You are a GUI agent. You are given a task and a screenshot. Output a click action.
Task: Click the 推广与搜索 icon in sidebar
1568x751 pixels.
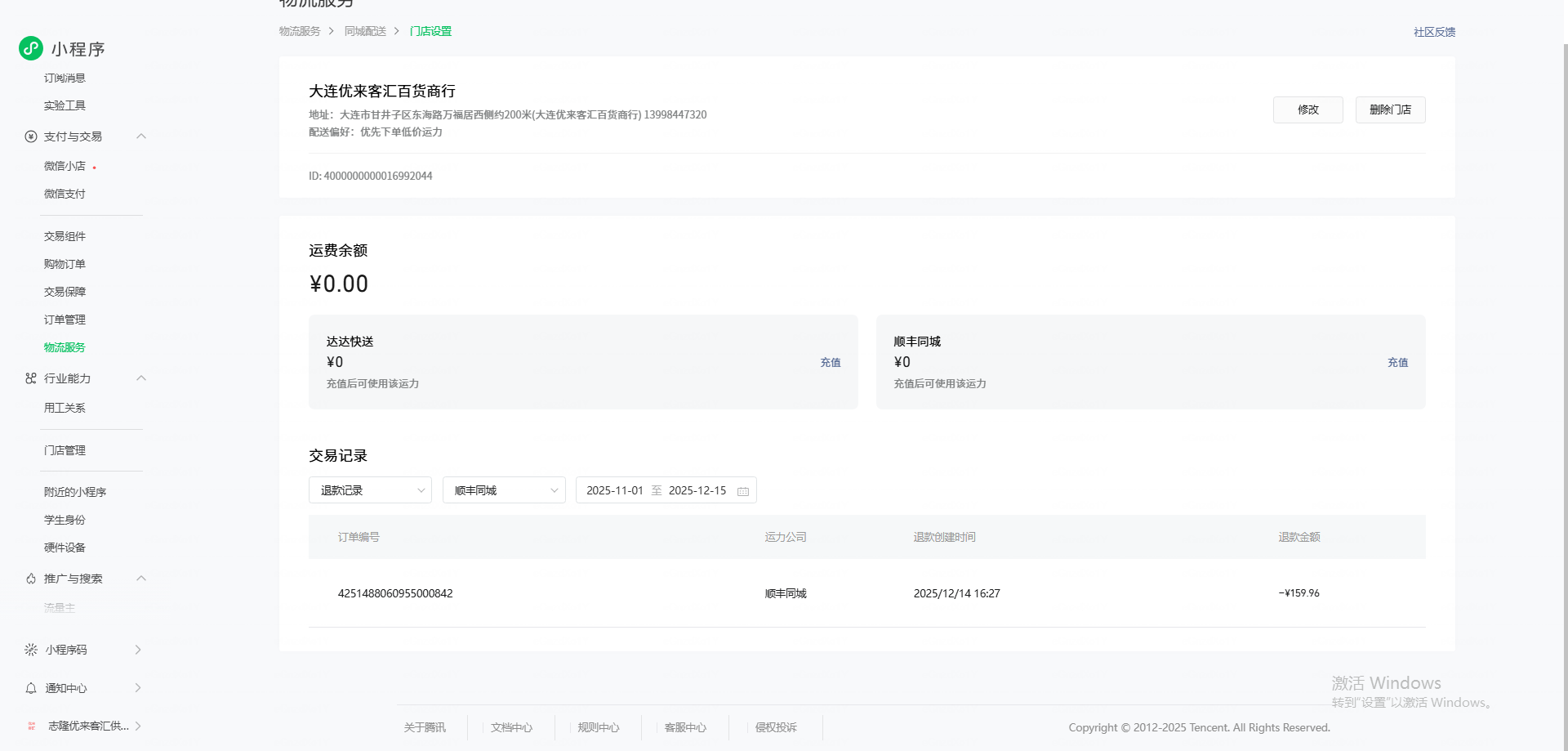coord(31,579)
